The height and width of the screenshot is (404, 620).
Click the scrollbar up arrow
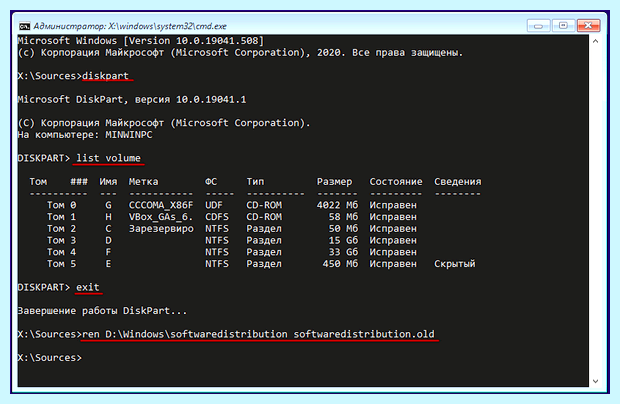tap(595, 41)
